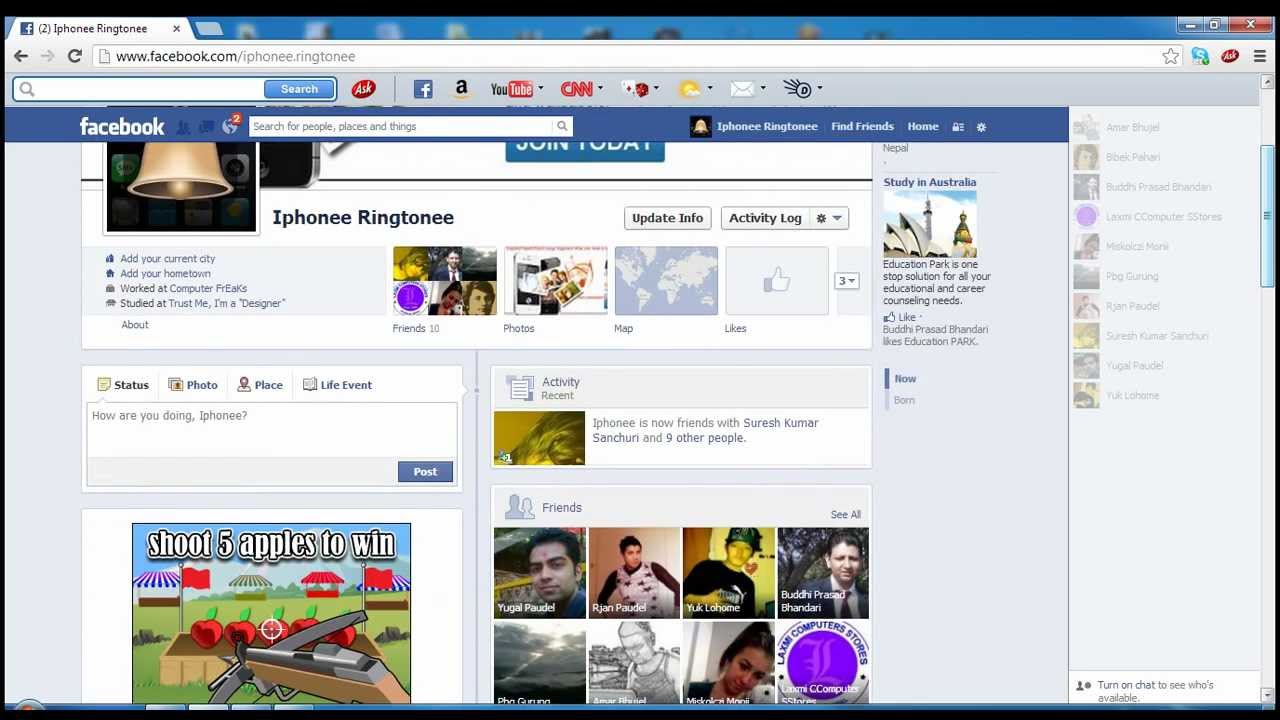Open the Facebook shortcut in Ask toolbar
Screen dimensions: 1280x720
(423, 89)
